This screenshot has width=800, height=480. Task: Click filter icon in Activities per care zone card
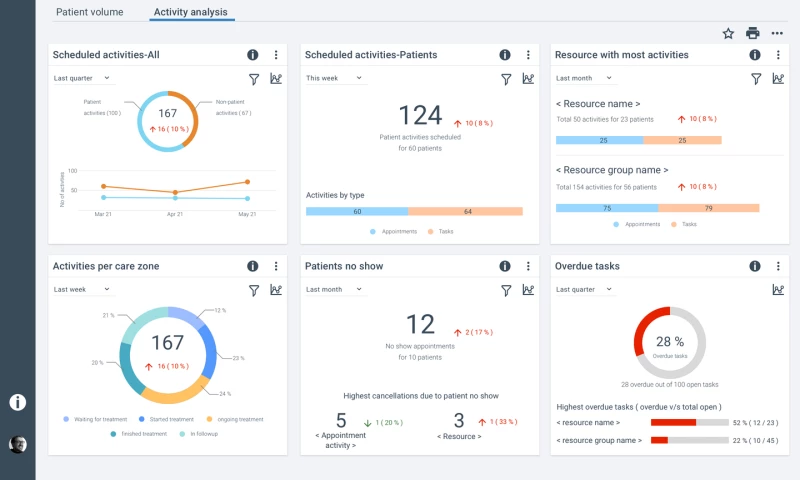coord(253,290)
